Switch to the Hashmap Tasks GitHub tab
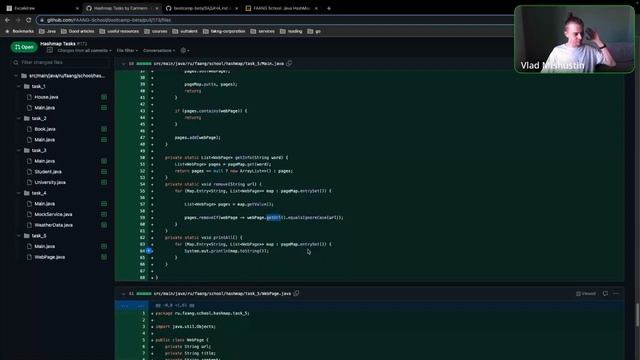 [121, 8]
